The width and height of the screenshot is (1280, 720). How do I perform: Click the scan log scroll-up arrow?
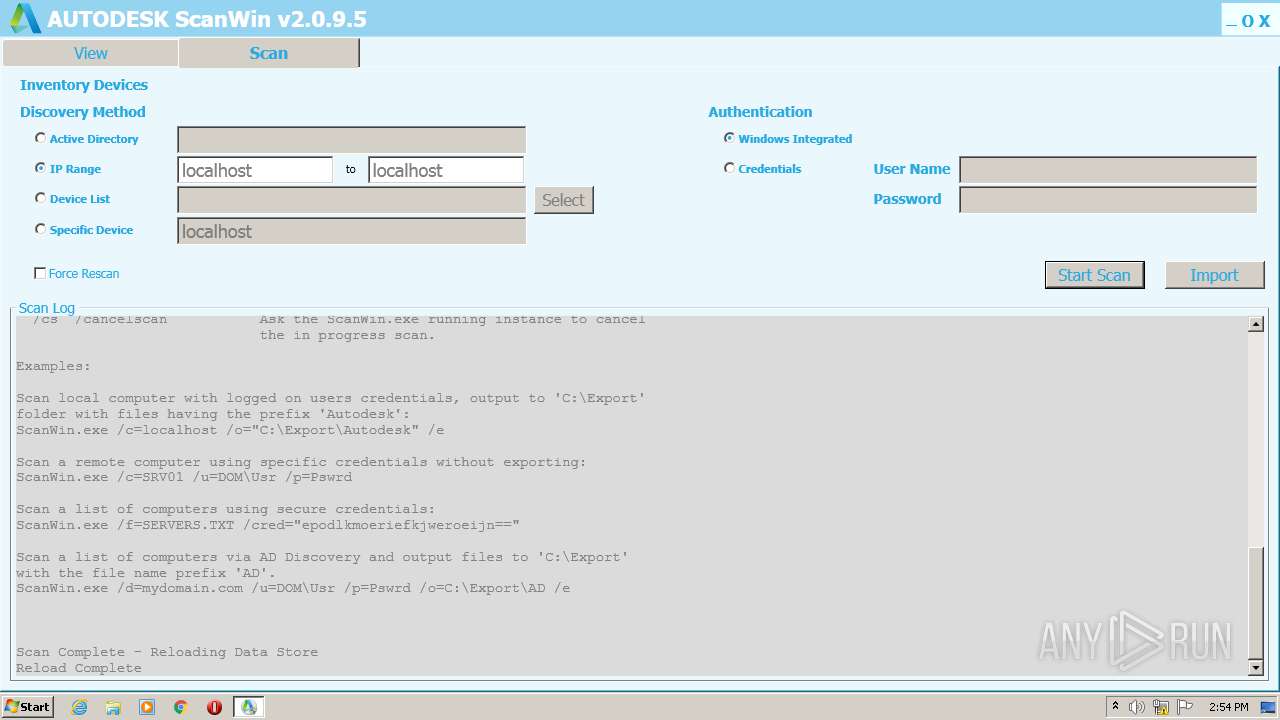point(1256,324)
